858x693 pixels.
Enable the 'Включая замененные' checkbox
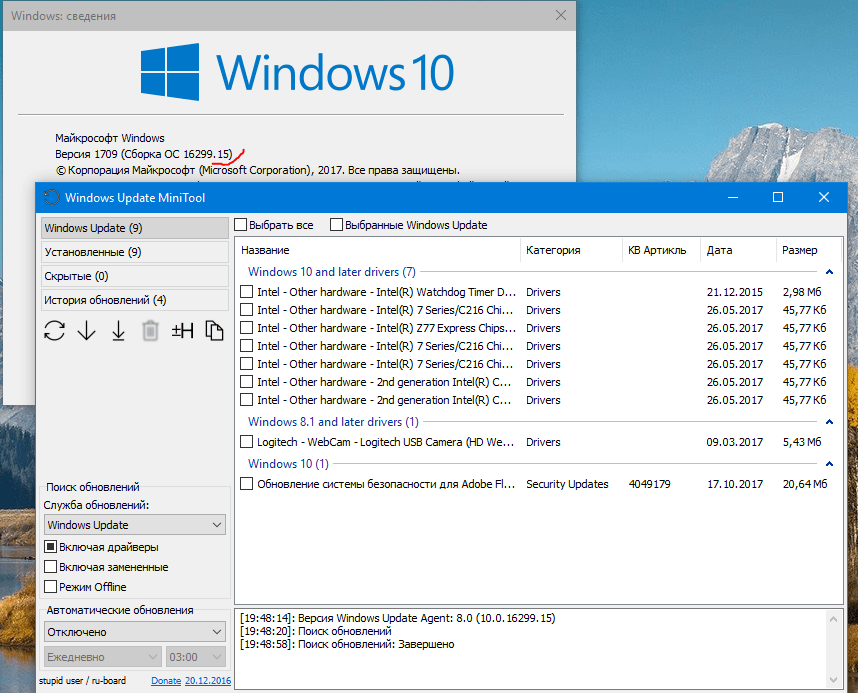50,567
